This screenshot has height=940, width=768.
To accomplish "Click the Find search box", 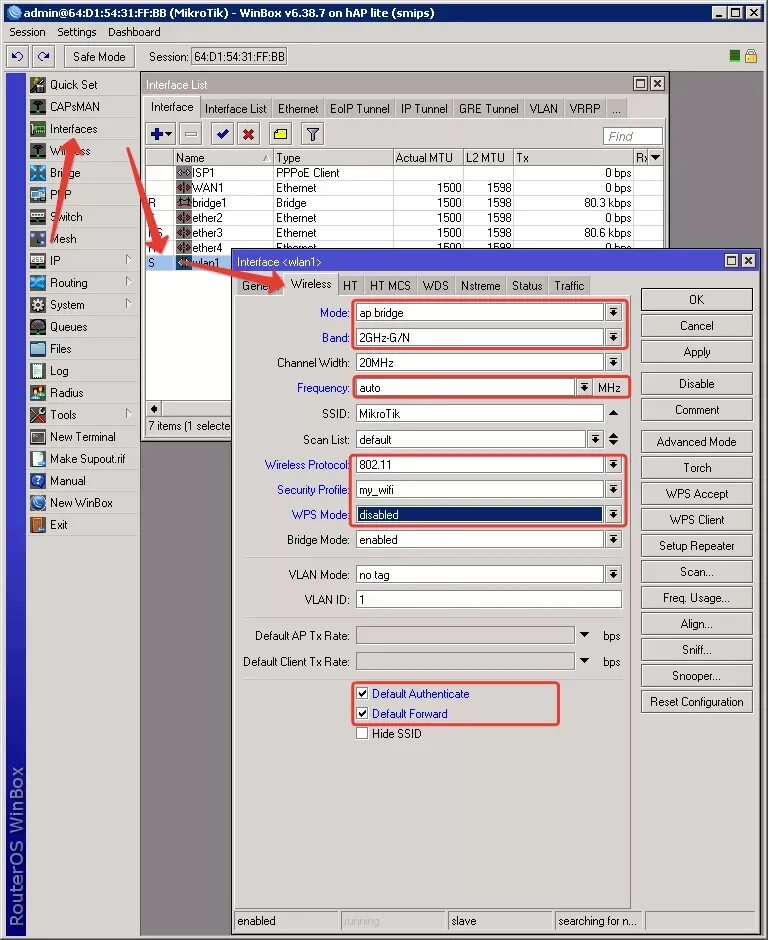I will tap(633, 136).
